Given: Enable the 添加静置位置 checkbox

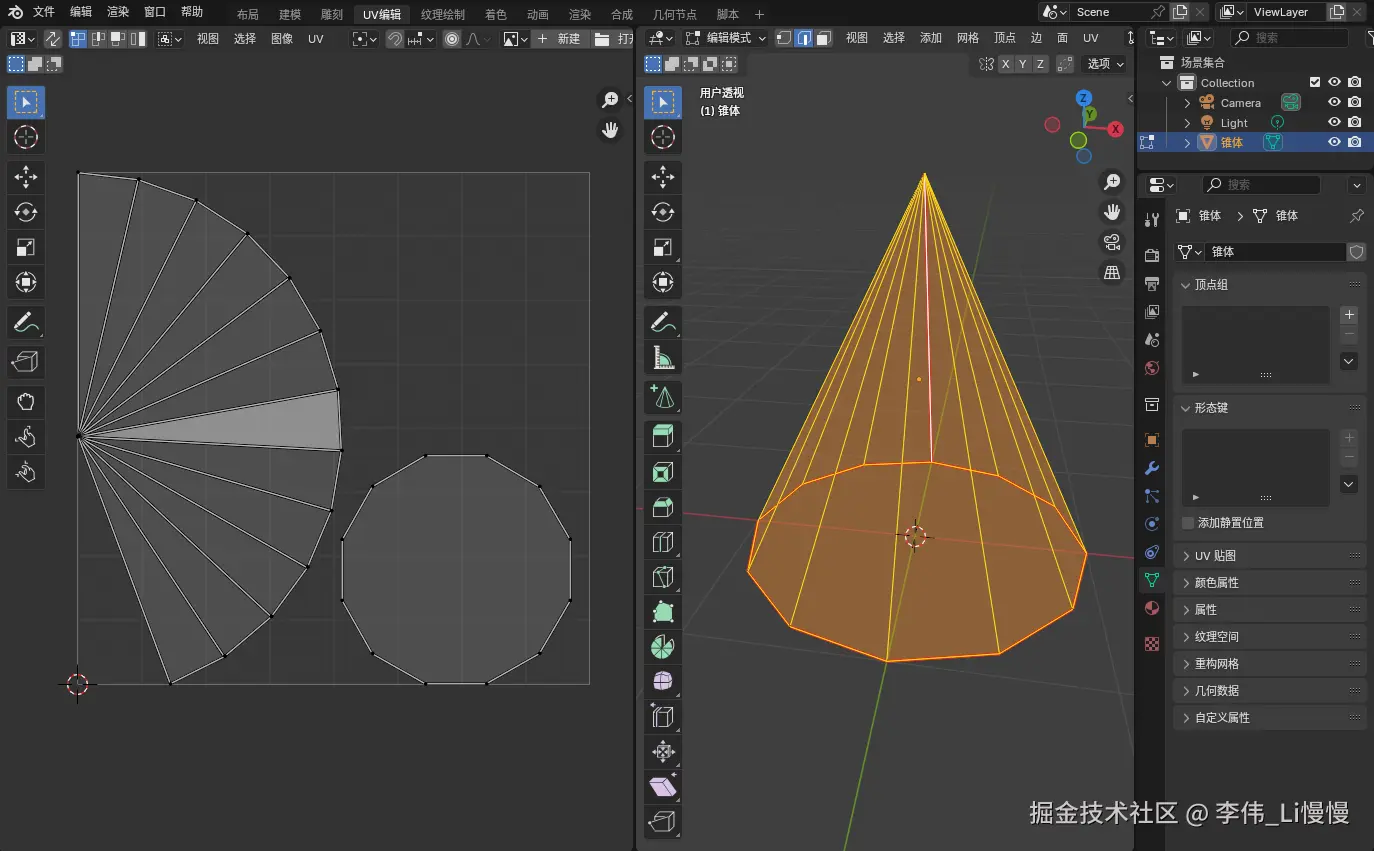Looking at the screenshot, I should (1188, 523).
